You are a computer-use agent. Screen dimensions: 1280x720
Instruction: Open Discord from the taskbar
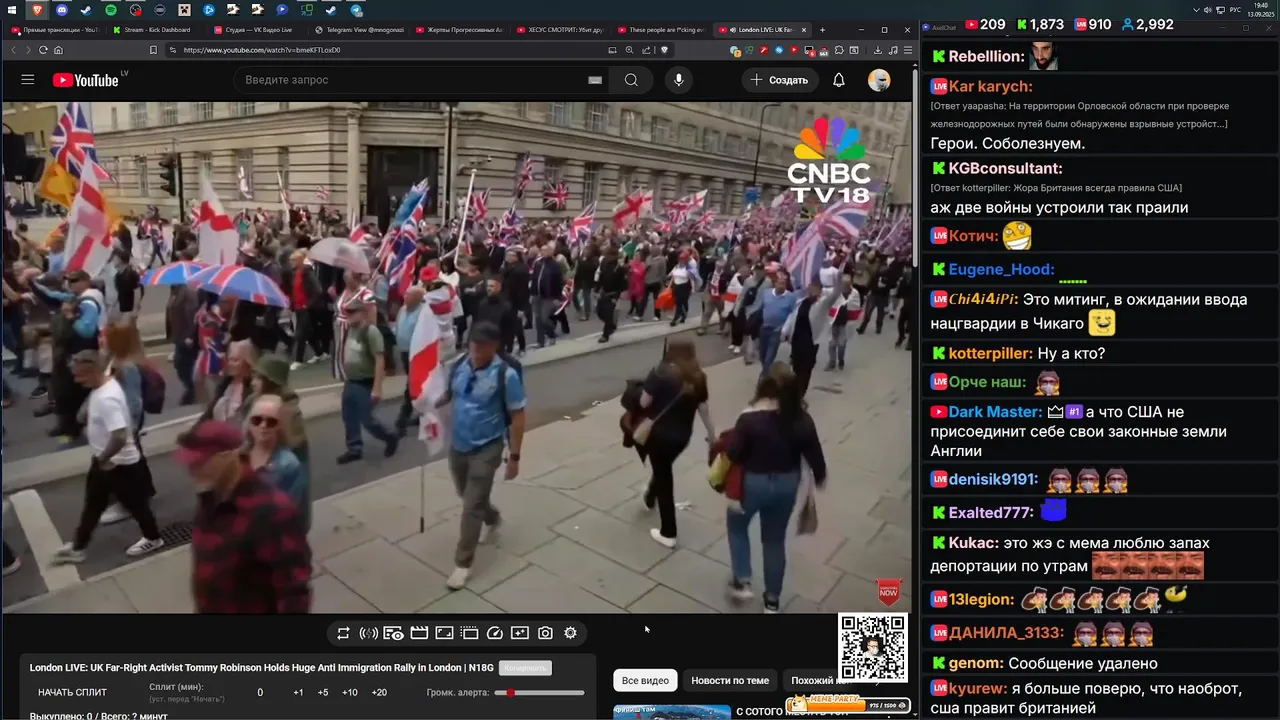[62, 10]
